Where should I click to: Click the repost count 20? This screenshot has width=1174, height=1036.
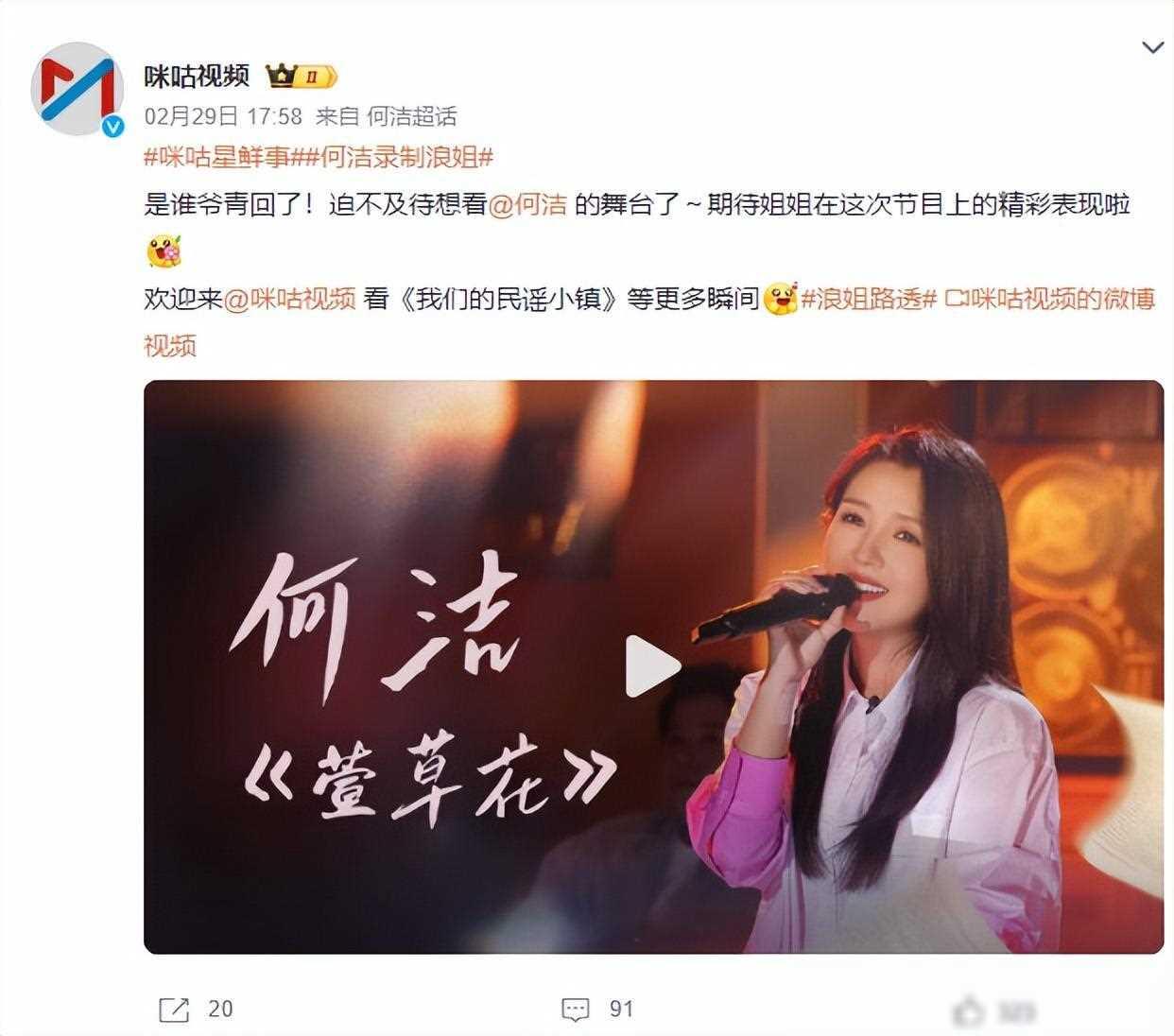(x=220, y=1009)
